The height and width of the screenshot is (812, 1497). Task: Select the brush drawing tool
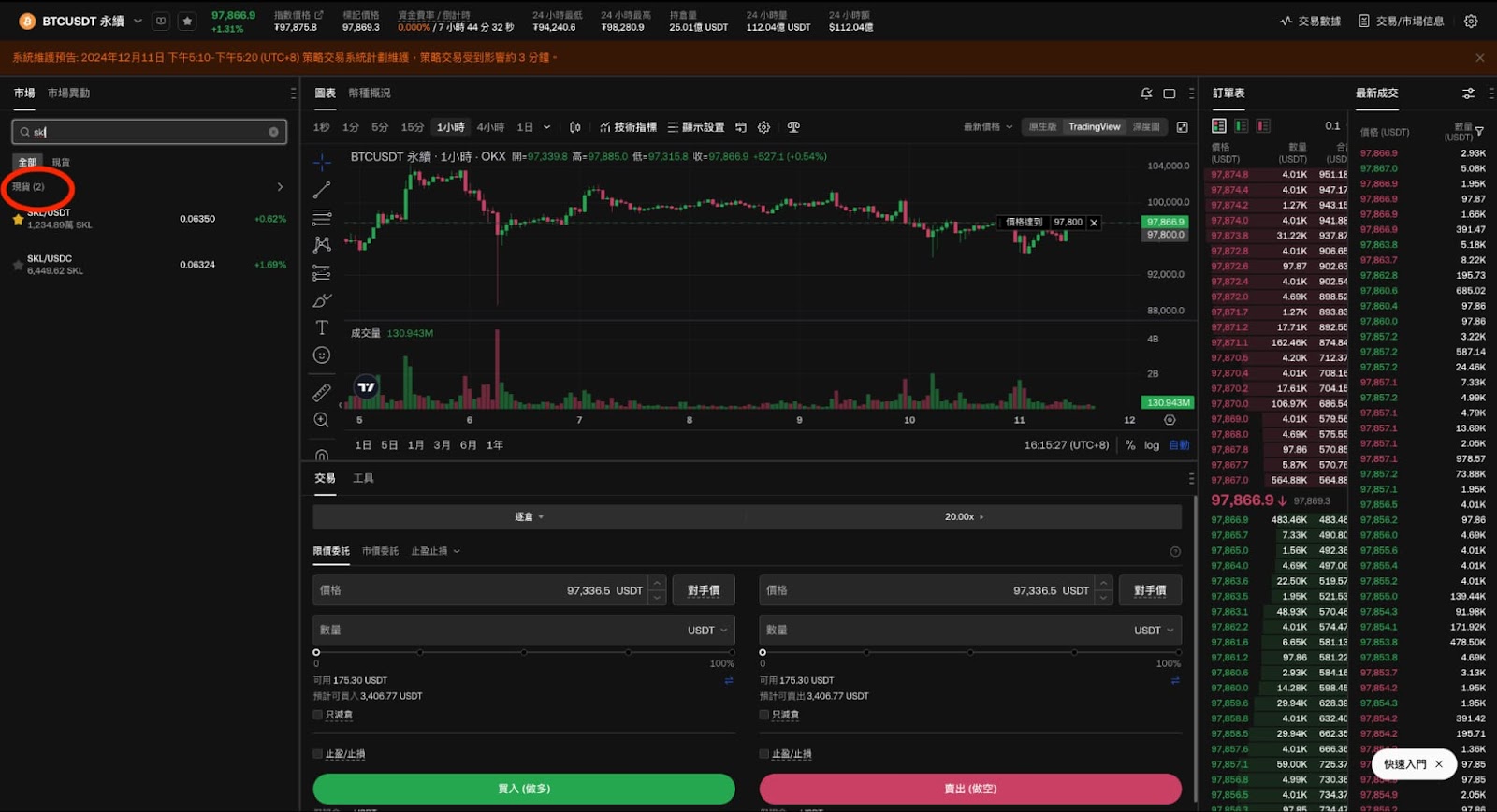pos(322,300)
